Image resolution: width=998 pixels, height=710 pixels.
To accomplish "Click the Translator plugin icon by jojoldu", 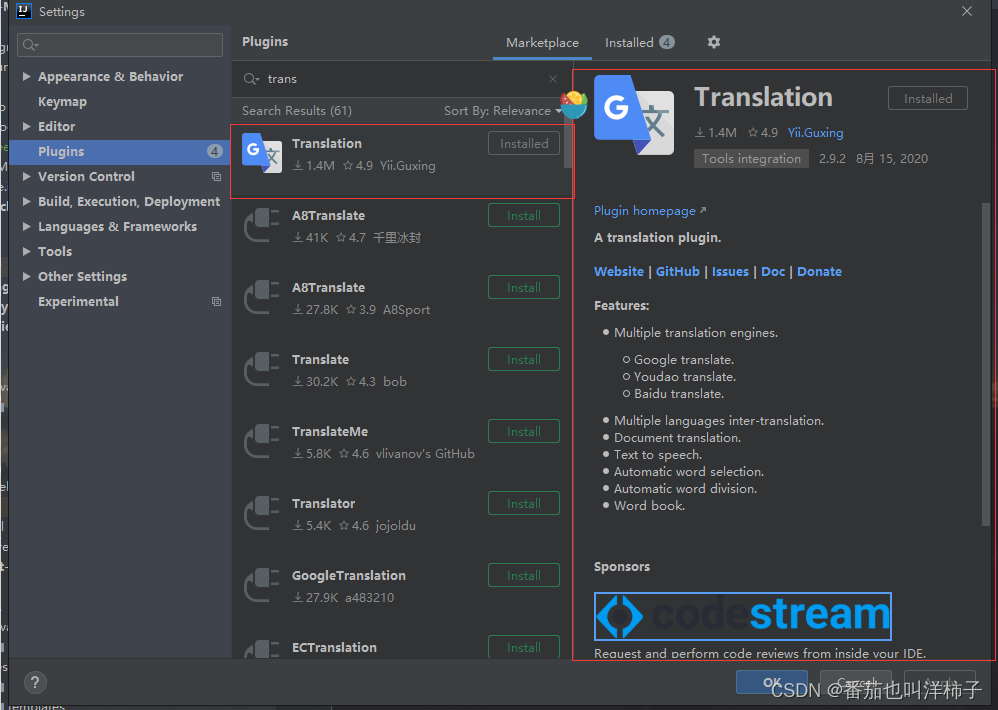I will pos(262,513).
